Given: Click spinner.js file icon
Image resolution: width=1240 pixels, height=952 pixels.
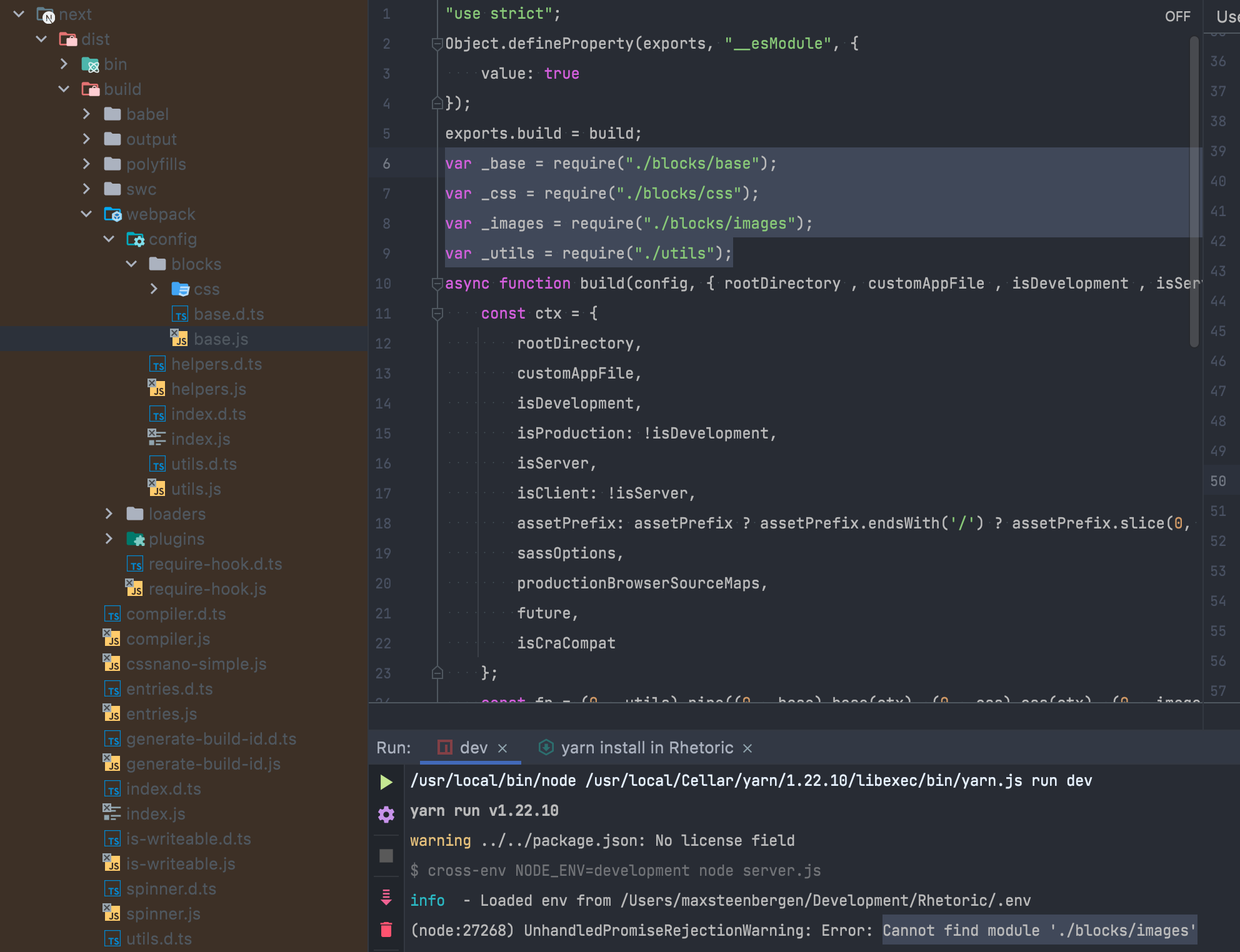Looking at the screenshot, I should [x=112, y=913].
